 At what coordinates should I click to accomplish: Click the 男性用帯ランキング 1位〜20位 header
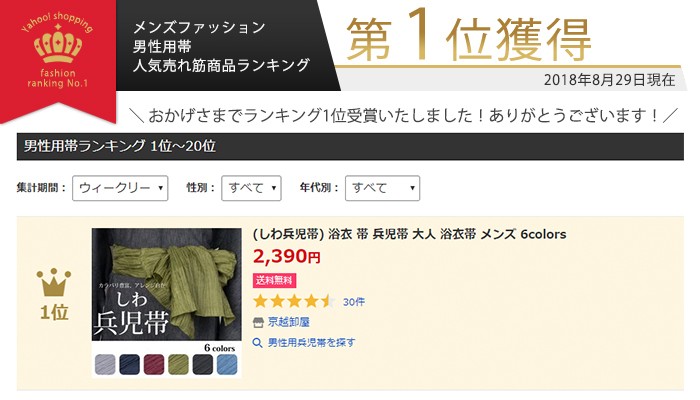click(x=350, y=146)
